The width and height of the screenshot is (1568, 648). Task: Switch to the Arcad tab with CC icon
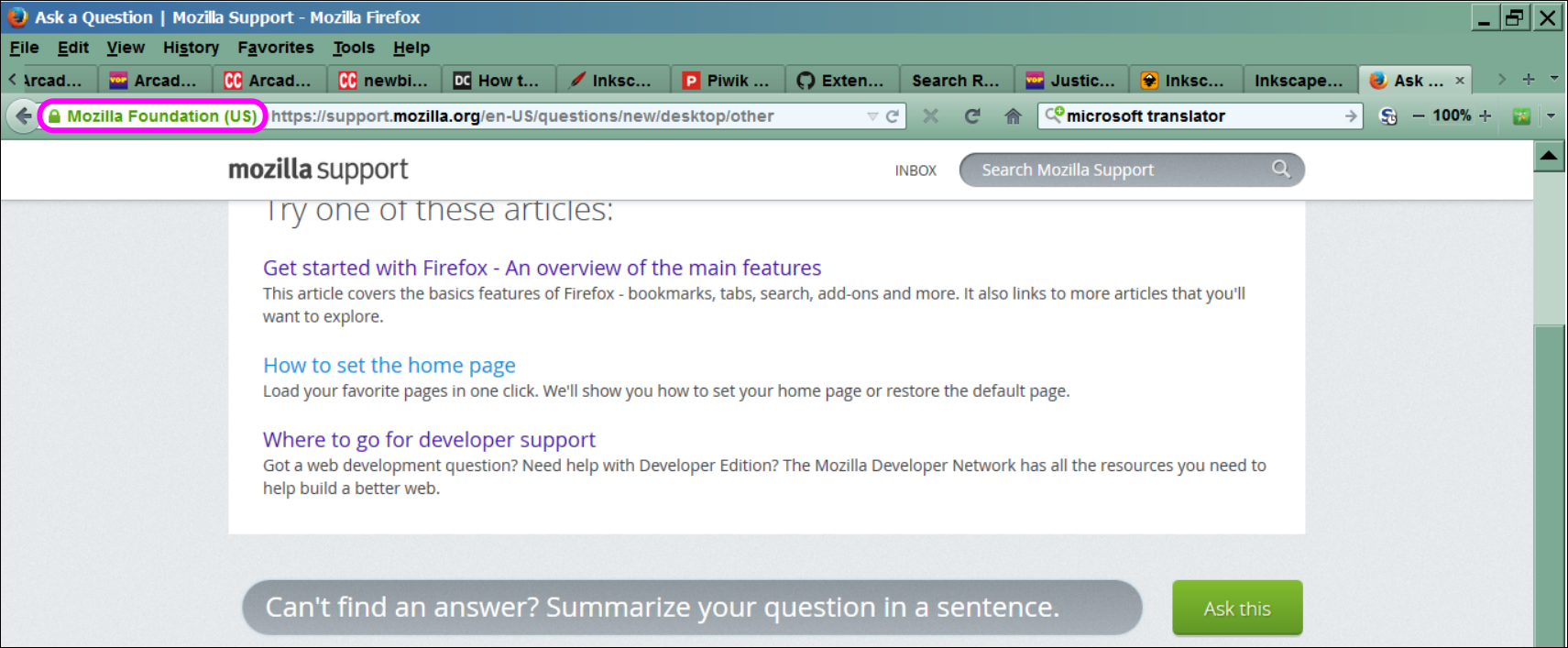pos(269,81)
